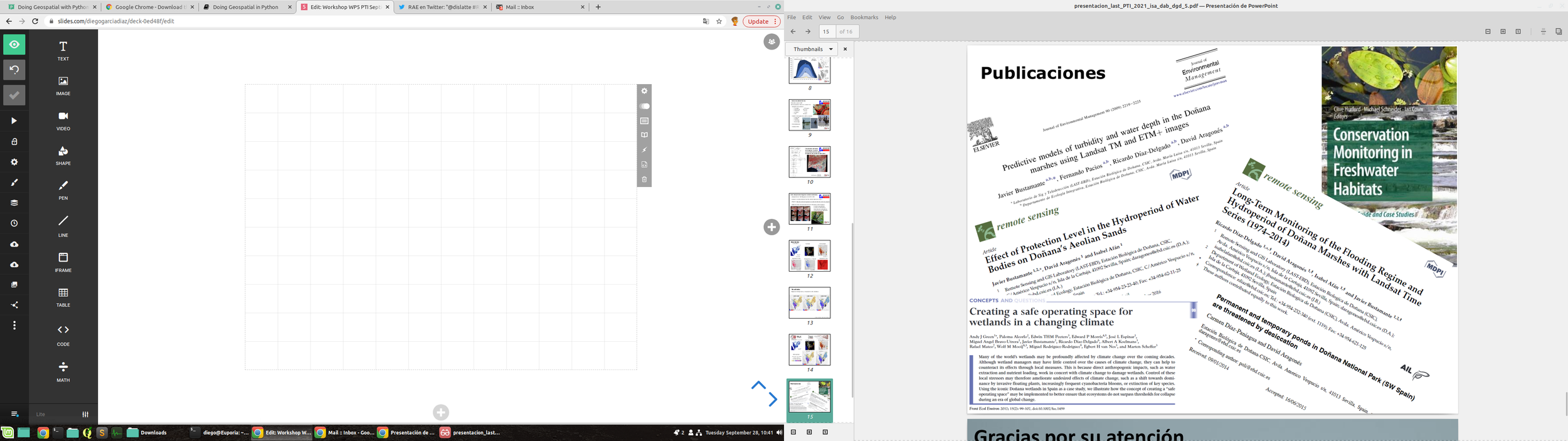Open collaborators avatar button top right of editor
This screenshot has width=1568, height=441.
771,41
